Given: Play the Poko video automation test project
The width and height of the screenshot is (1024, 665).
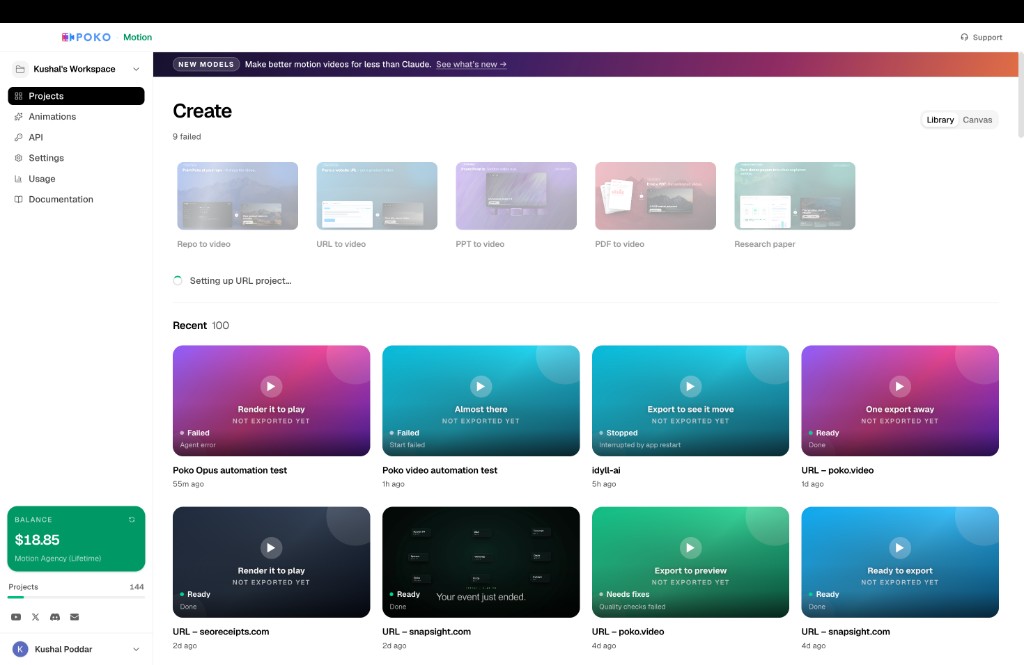Looking at the screenshot, I should [481, 386].
